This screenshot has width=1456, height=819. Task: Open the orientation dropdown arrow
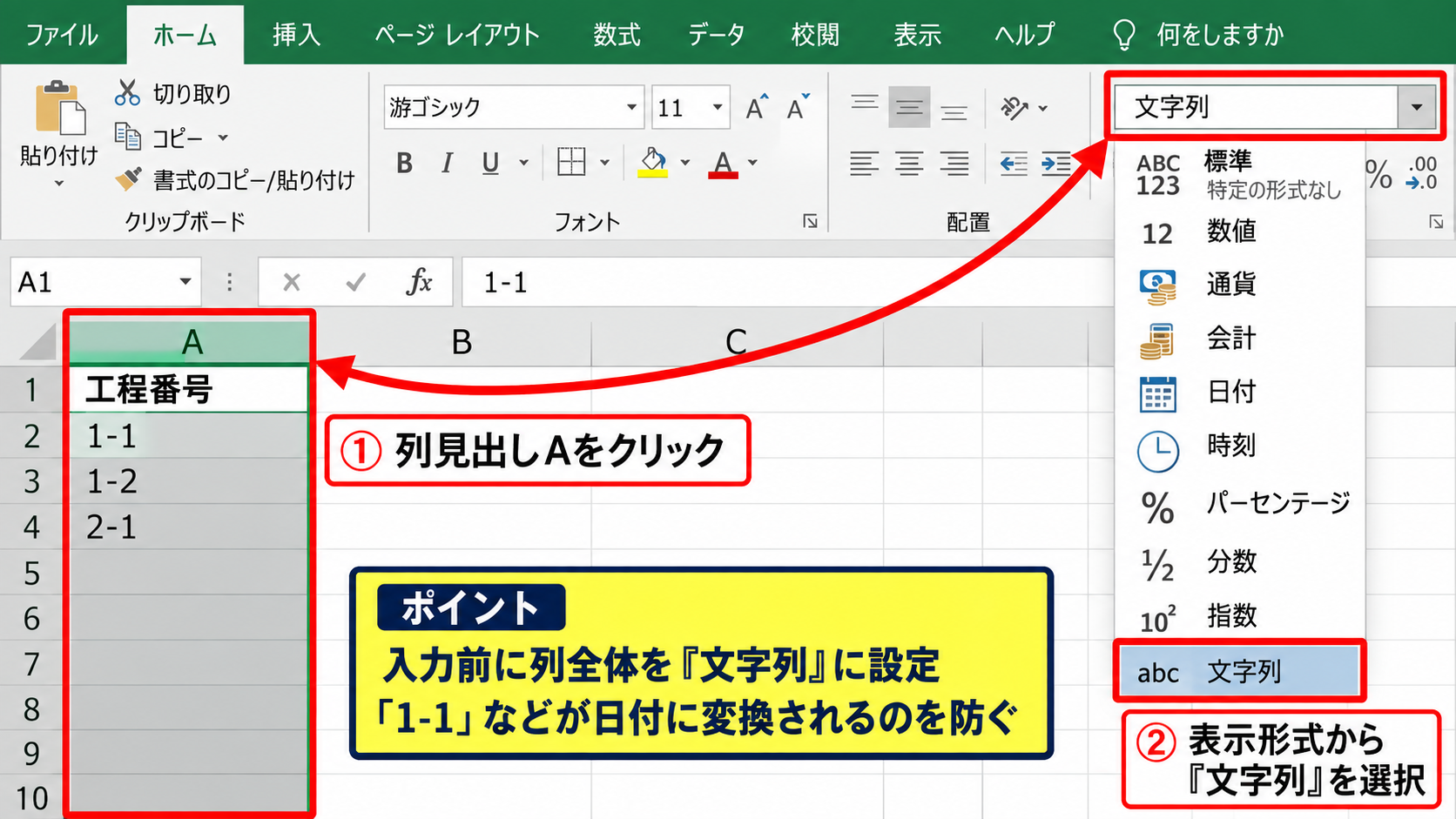coord(1043,109)
